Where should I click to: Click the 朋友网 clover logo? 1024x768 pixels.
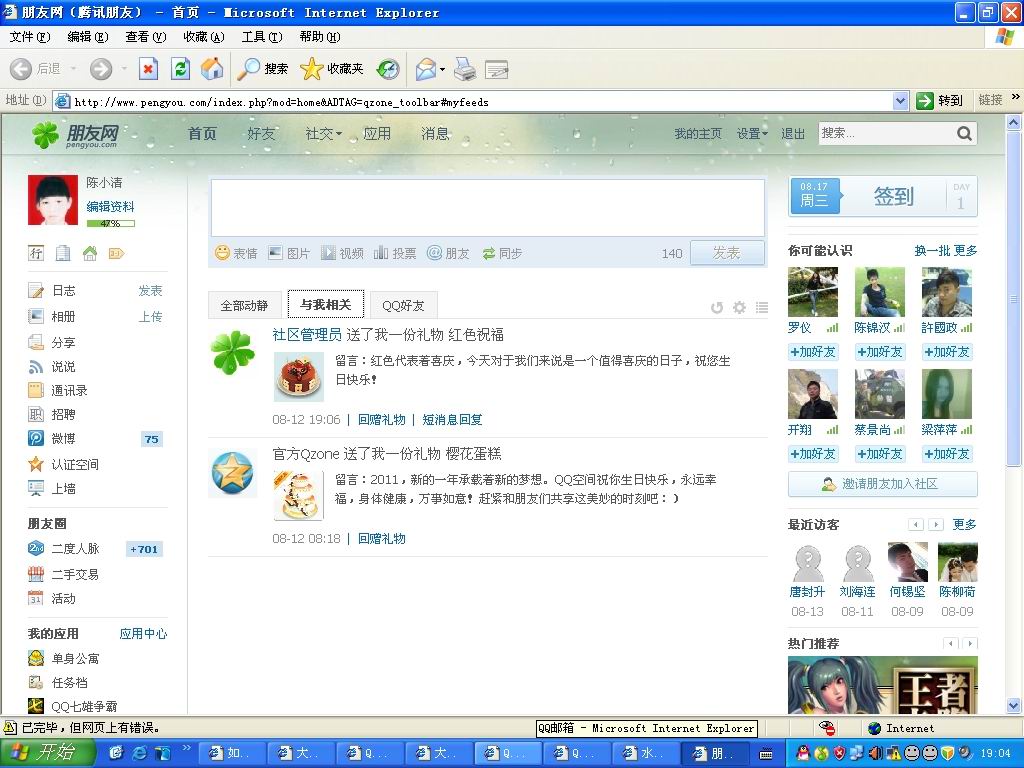click(75, 135)
